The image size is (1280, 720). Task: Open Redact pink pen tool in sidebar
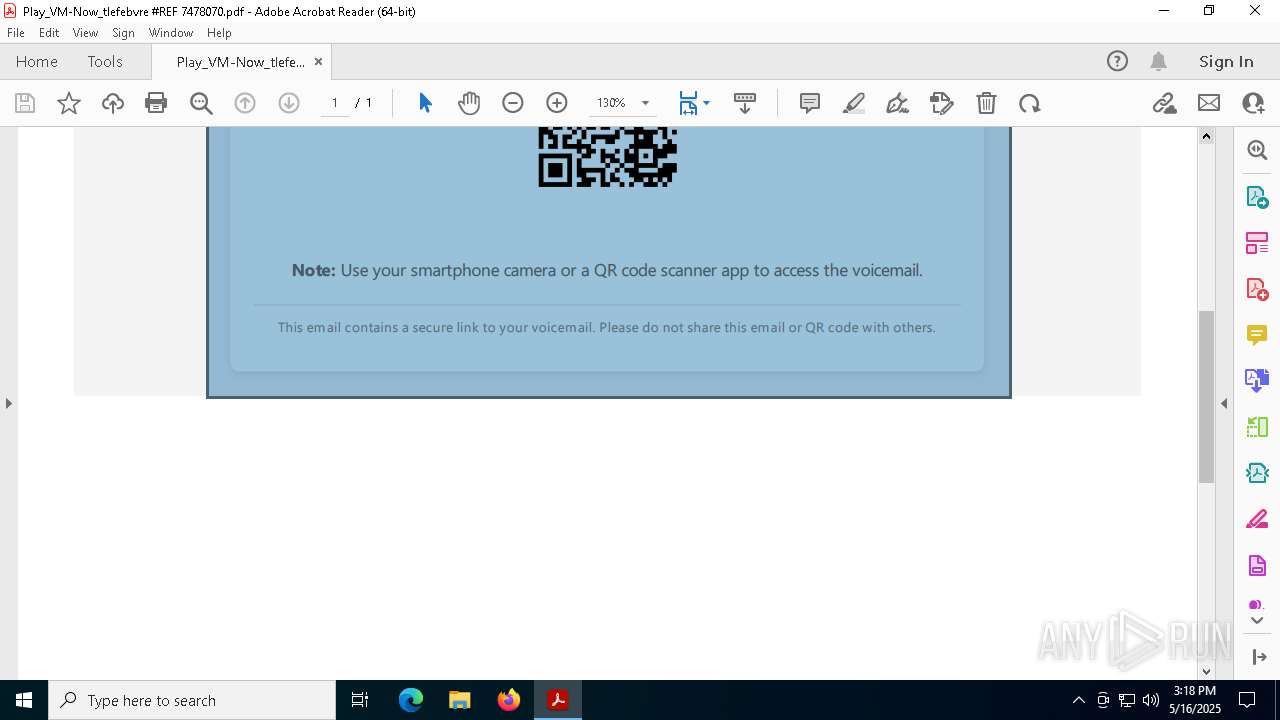tap(1257, 520)
